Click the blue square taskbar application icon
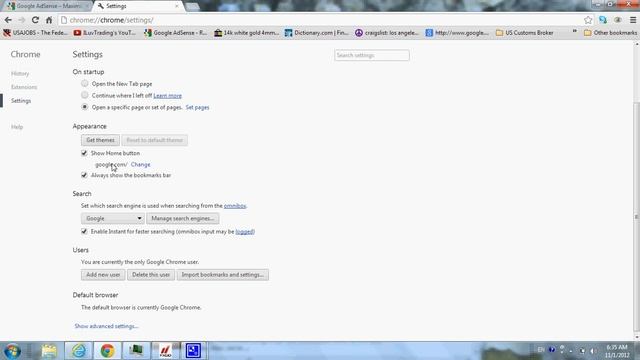The width and height of the screenshot is (640, 360). (193, 351)
